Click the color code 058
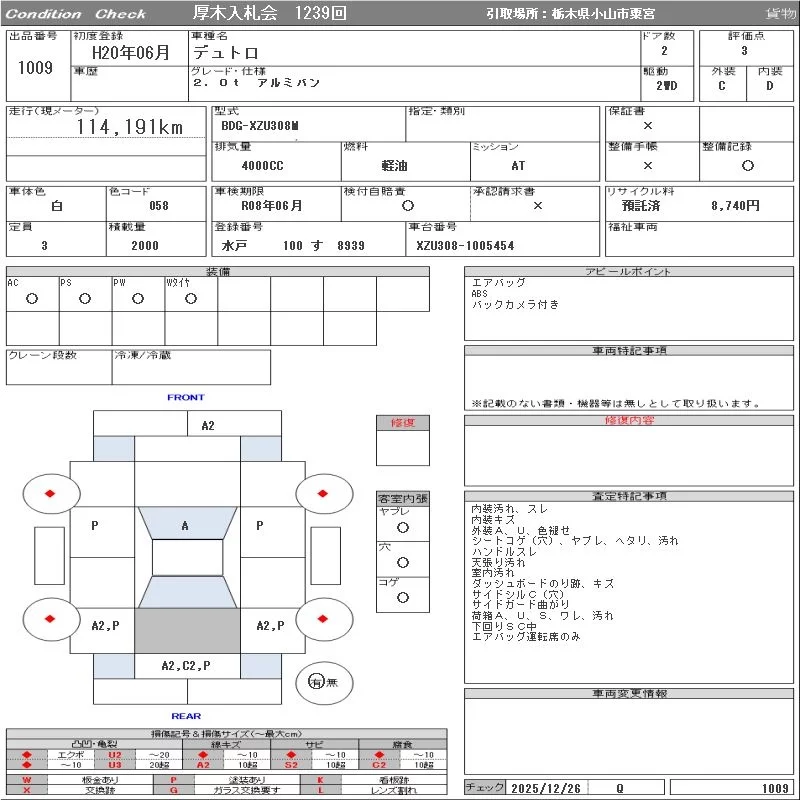 pos(159,206)
